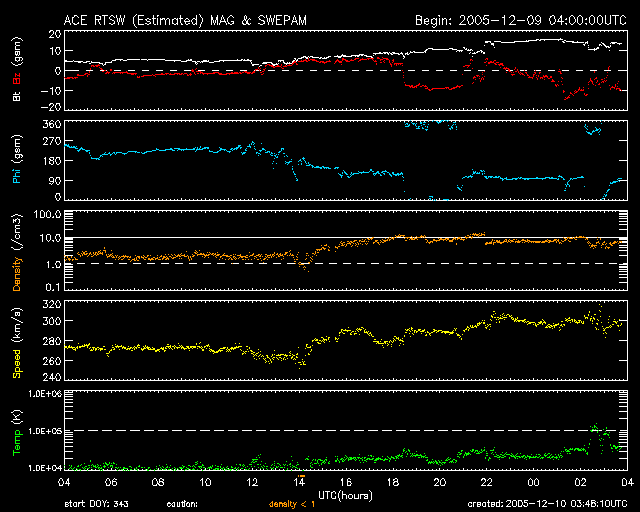
Task: Click the 'Phi (gsm)' axis label
Action: (x=17, y=159)
